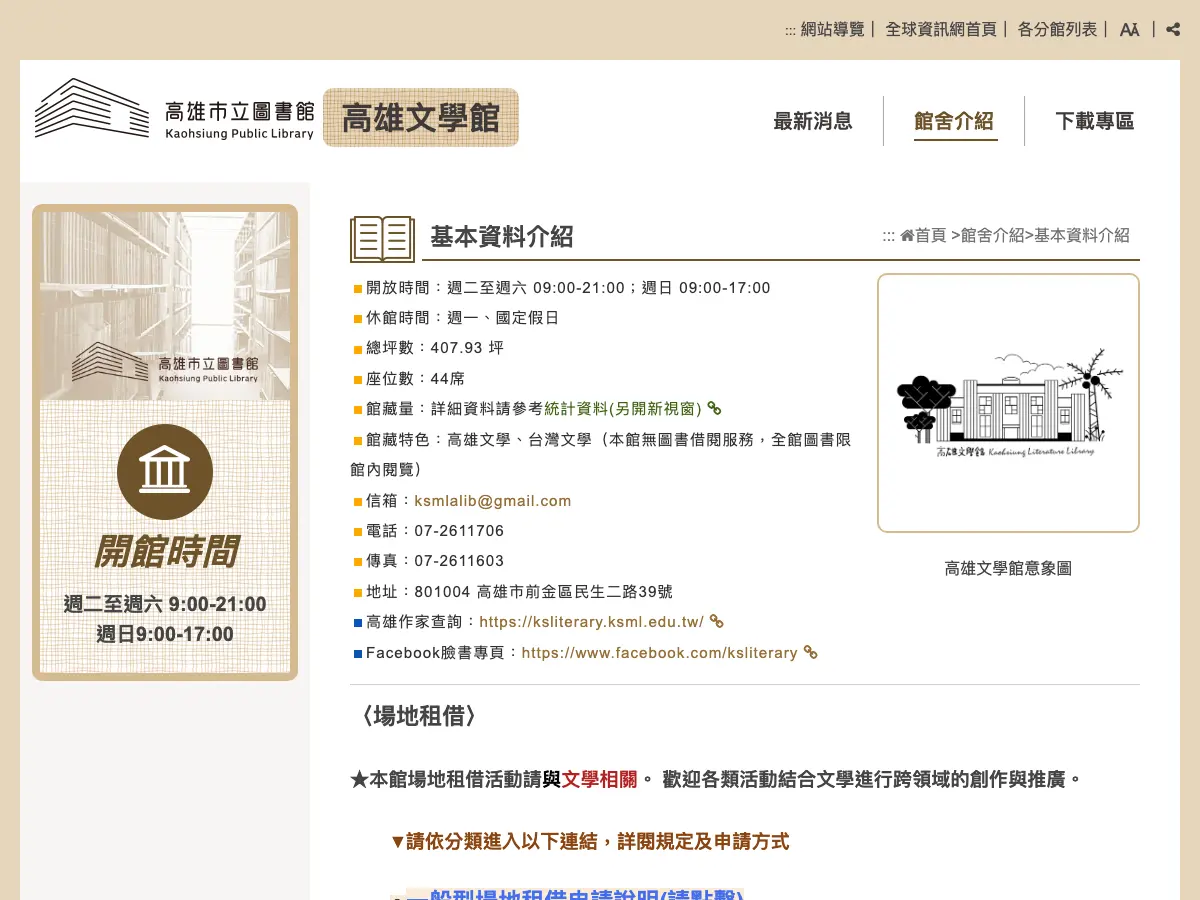1200x900 pixels.
Task: Open 館舍介紹 menu
Action: [954, 121]
